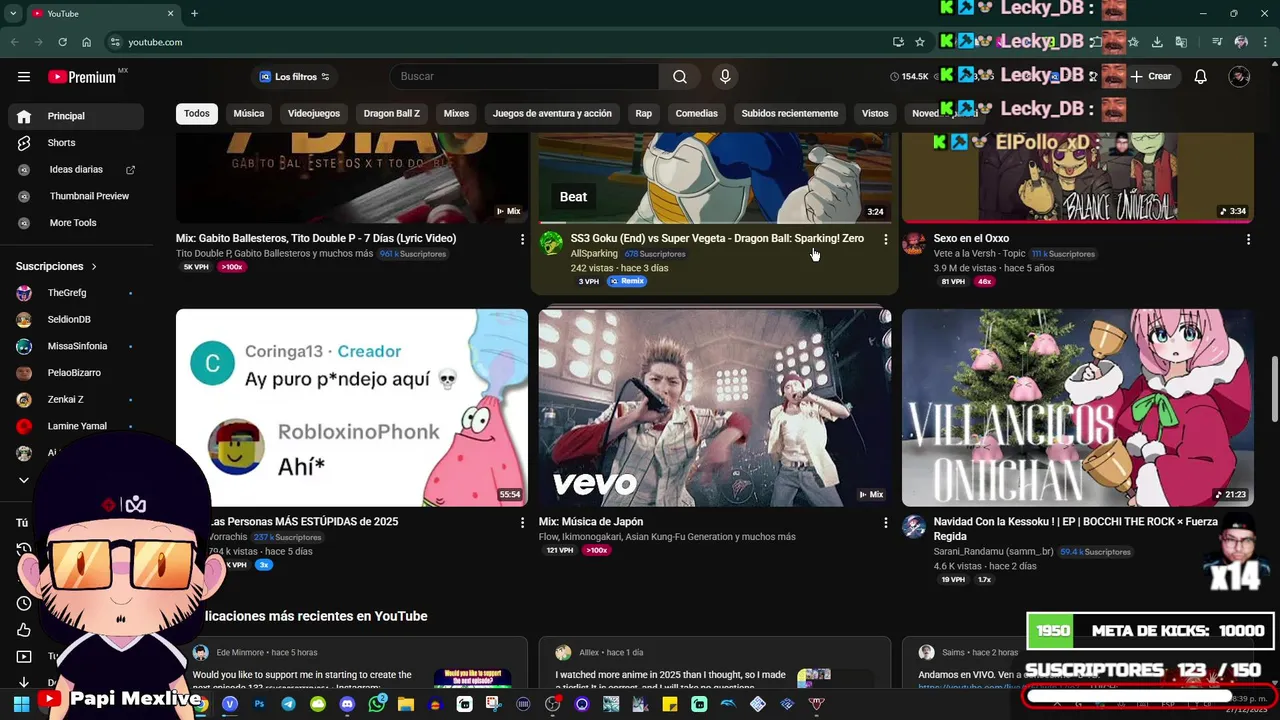
Task: Click the Crear button
Action: [1150, 77]
